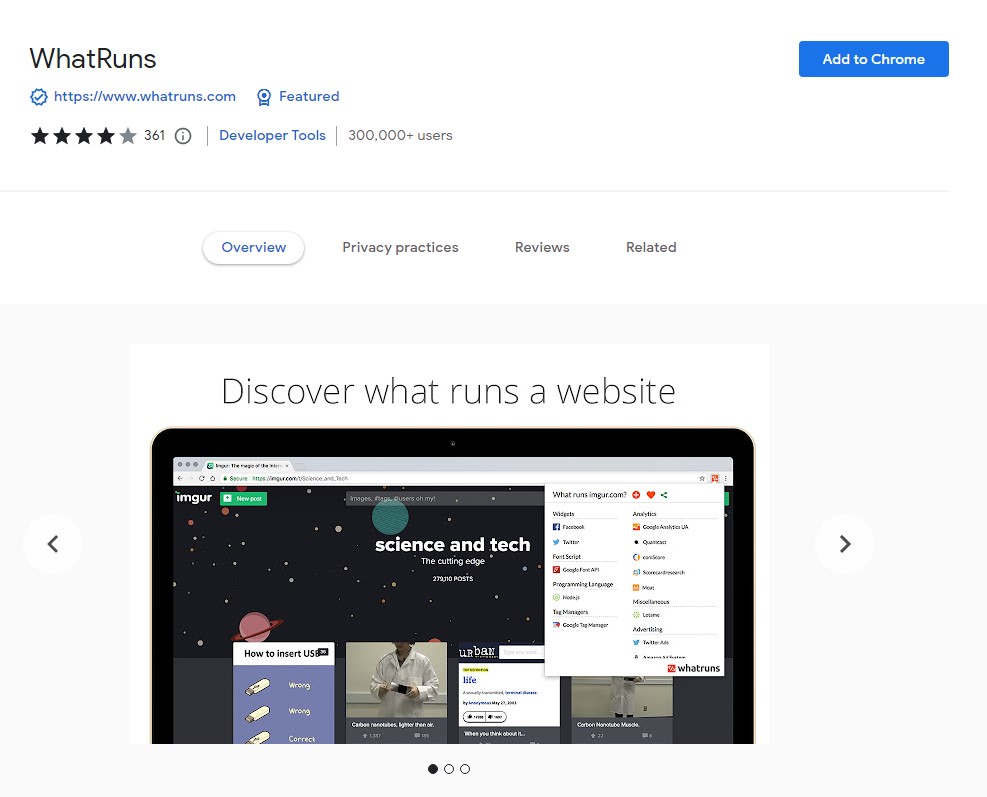The image size is (987, 797).
Task: Select the first carousel dot
Action: point(432,769)
